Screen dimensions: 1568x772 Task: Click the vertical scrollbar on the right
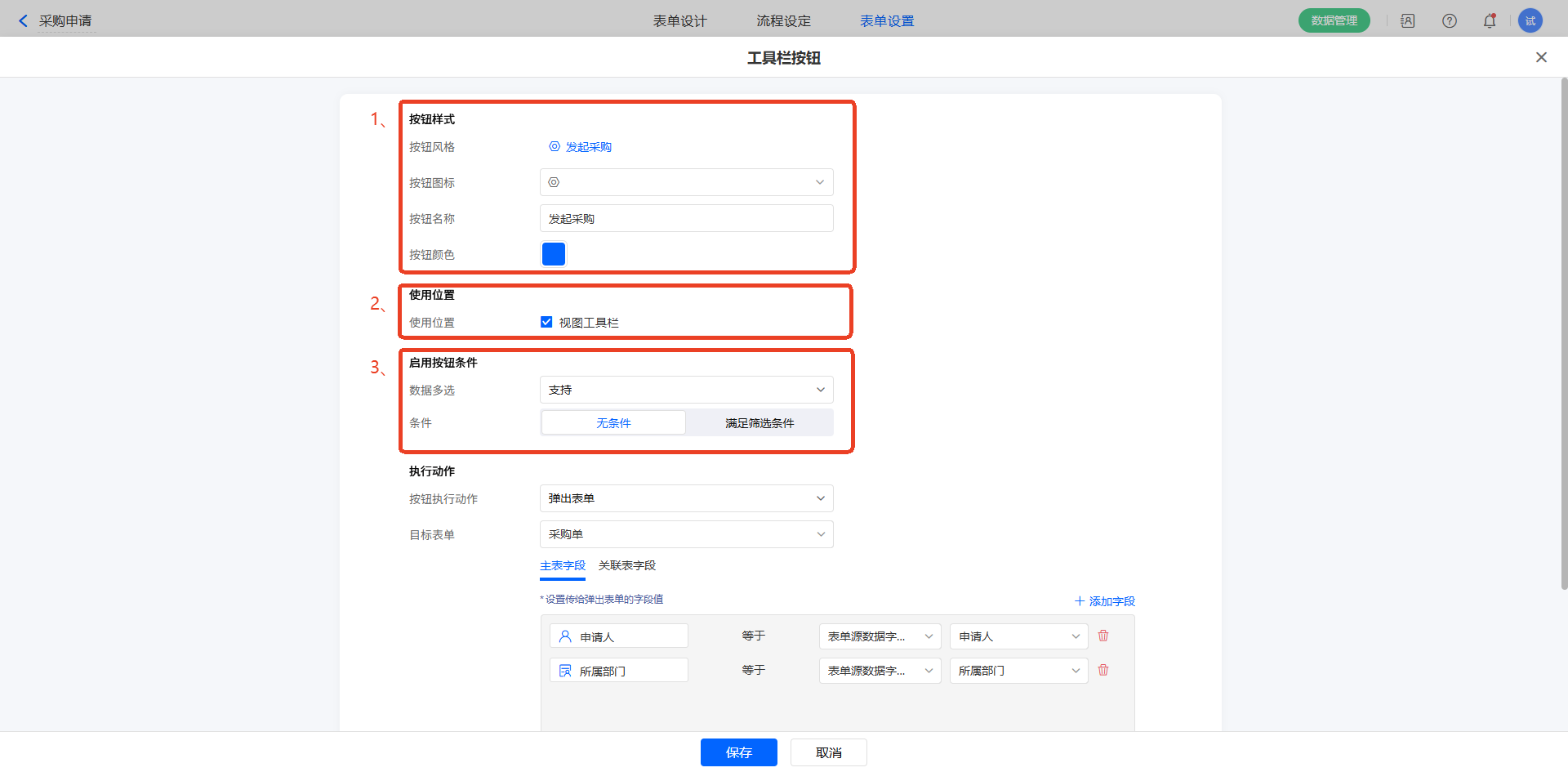coord(1564,333)
